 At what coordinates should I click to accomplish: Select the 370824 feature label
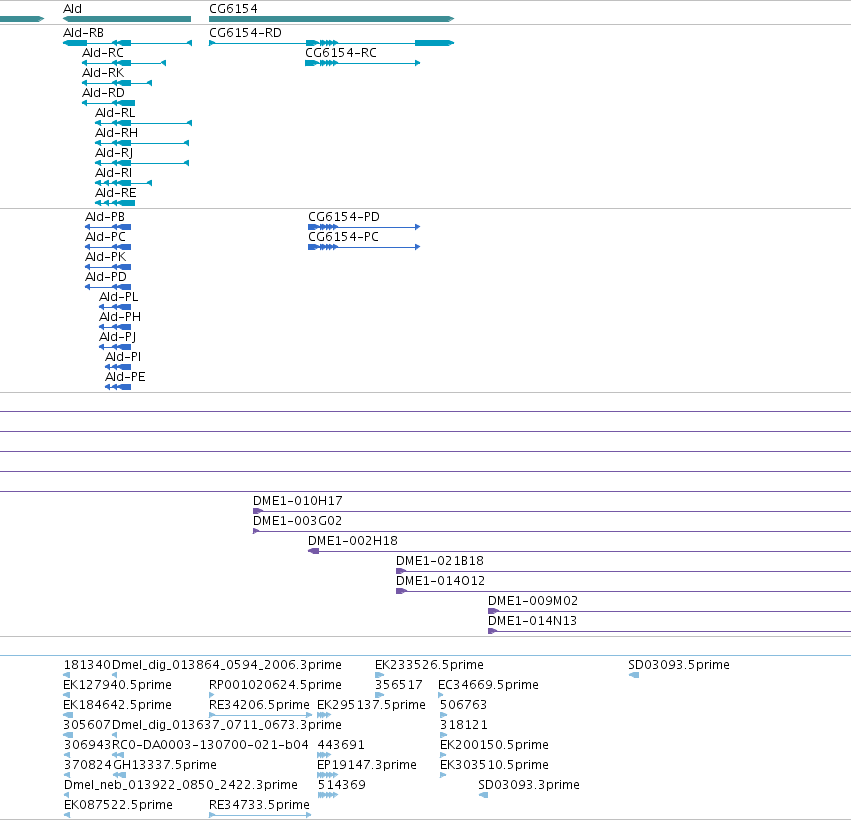87,765
